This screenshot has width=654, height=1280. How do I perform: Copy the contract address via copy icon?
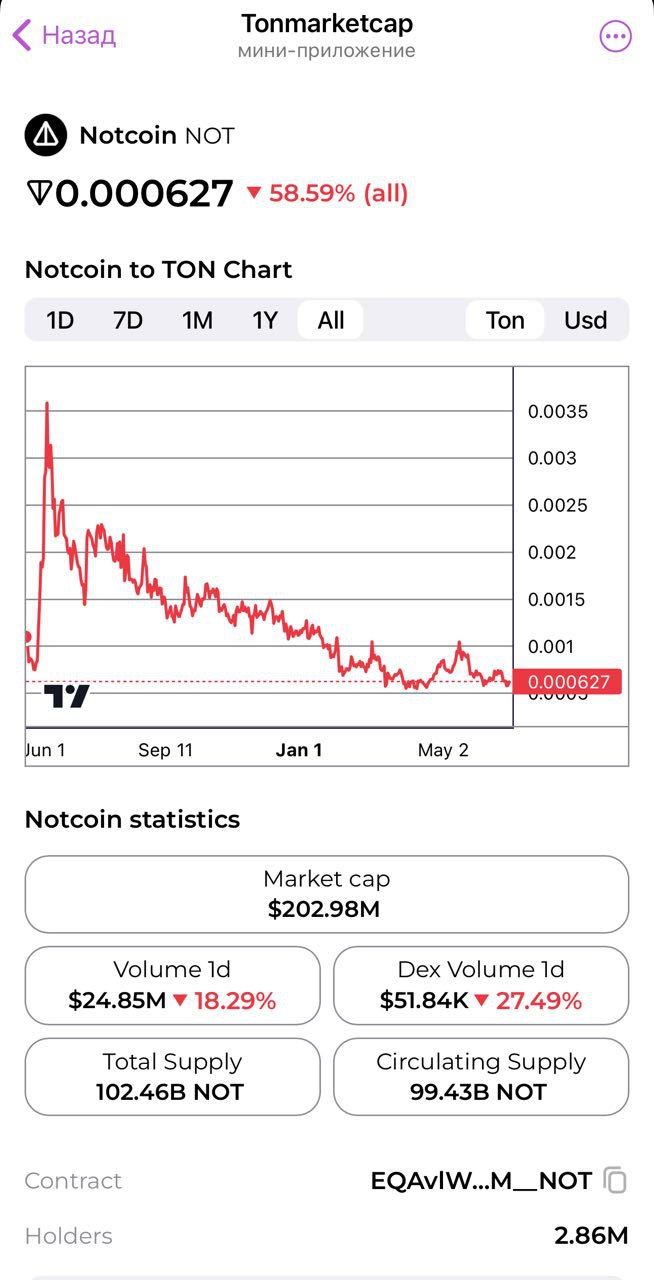(615, 1181)
